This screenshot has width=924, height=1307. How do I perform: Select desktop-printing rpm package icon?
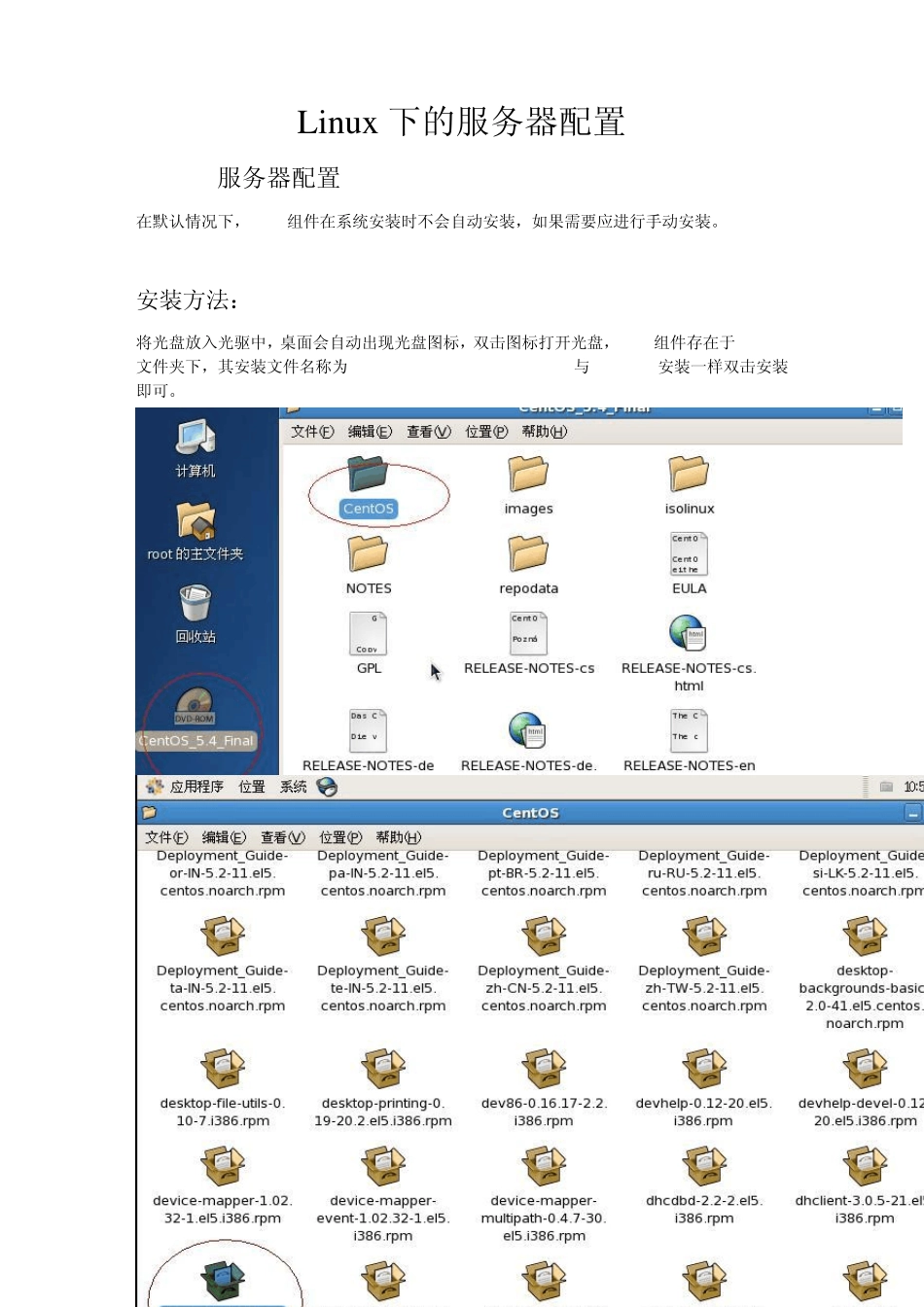tap(383, 1069)
